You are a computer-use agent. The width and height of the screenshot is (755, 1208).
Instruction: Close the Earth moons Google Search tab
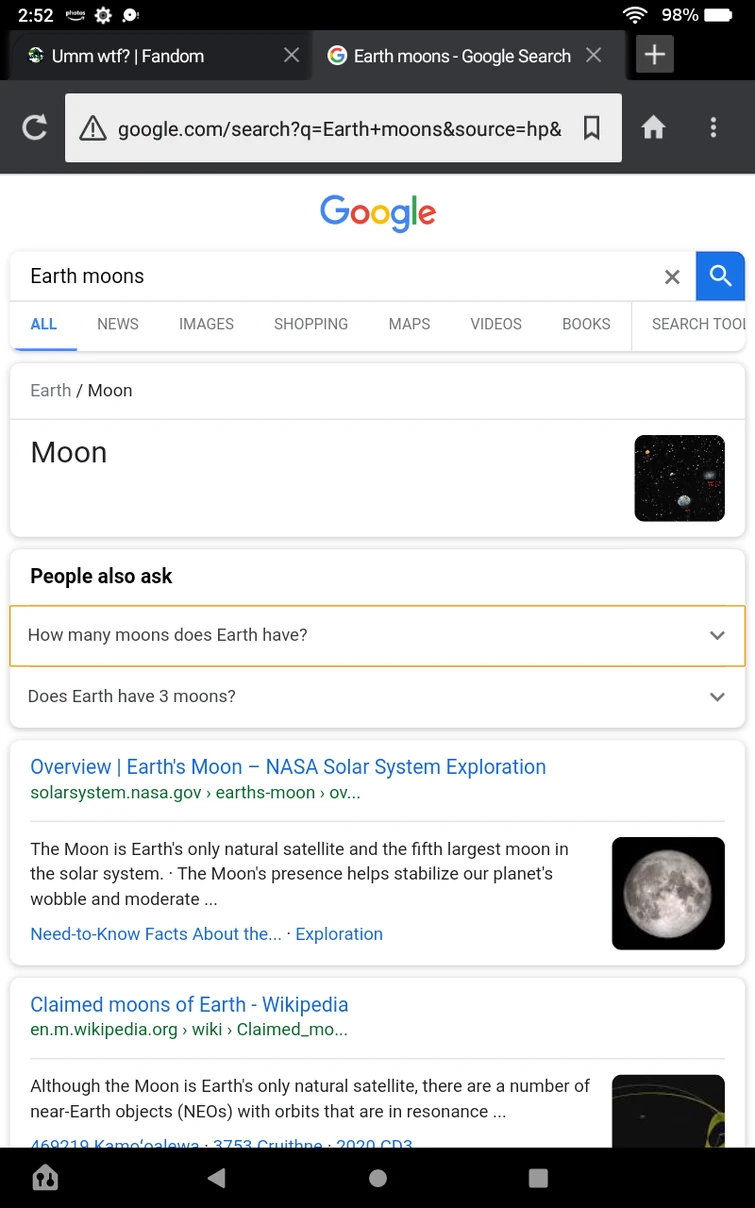pyautogui.click(x=594, y=55)
